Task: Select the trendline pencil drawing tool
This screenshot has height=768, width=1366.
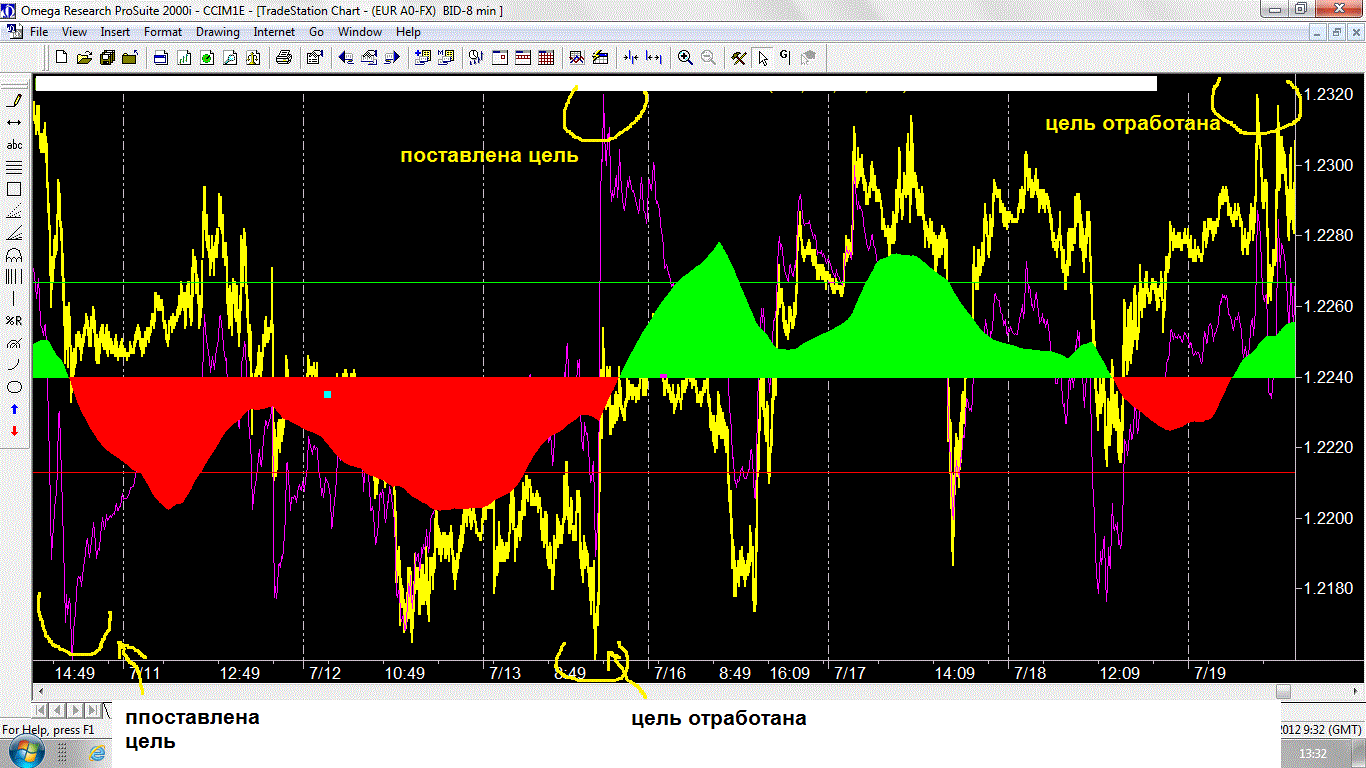Action: tap(14, 100)
